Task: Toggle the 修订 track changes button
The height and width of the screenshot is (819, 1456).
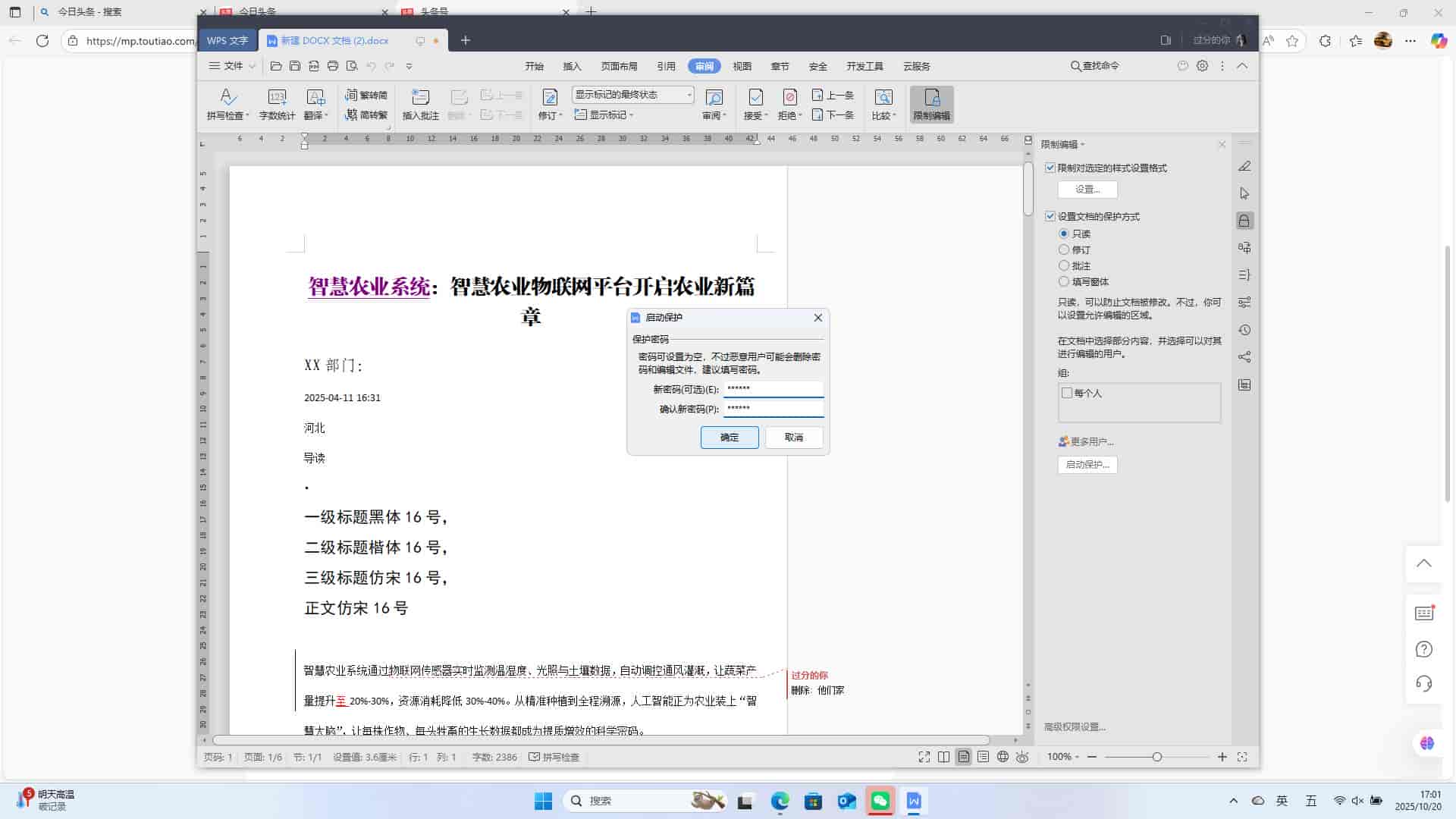Action: pyautogui.click(x=550, y=105)
